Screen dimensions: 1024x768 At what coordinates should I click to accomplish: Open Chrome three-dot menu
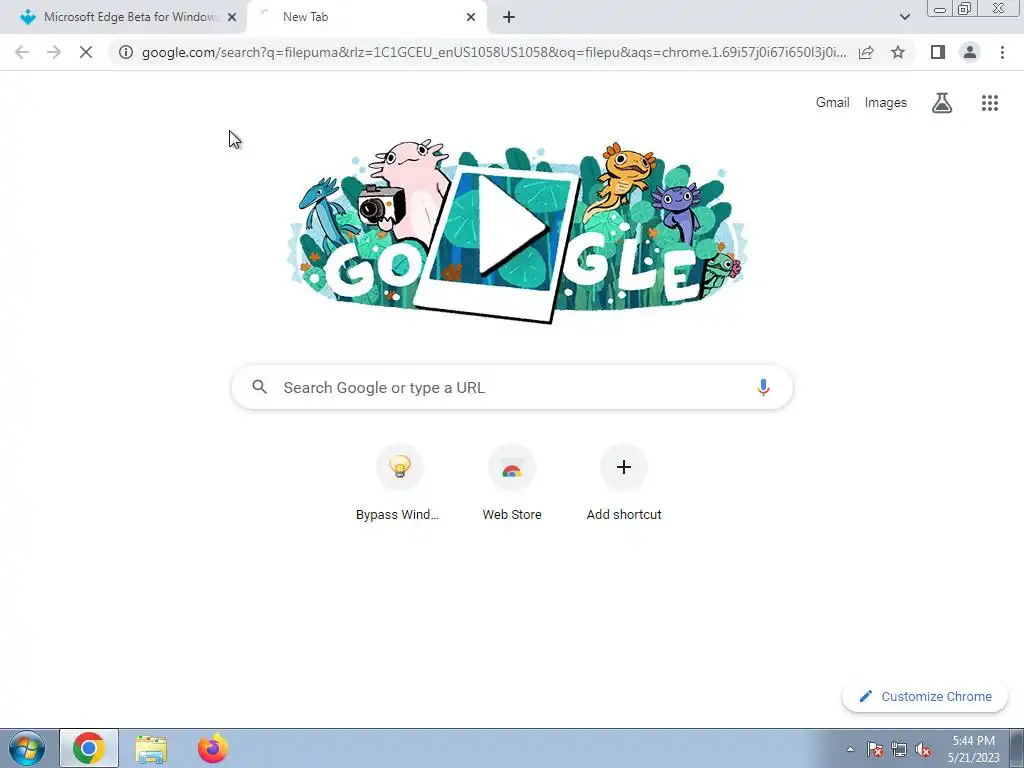point(1002,52)
